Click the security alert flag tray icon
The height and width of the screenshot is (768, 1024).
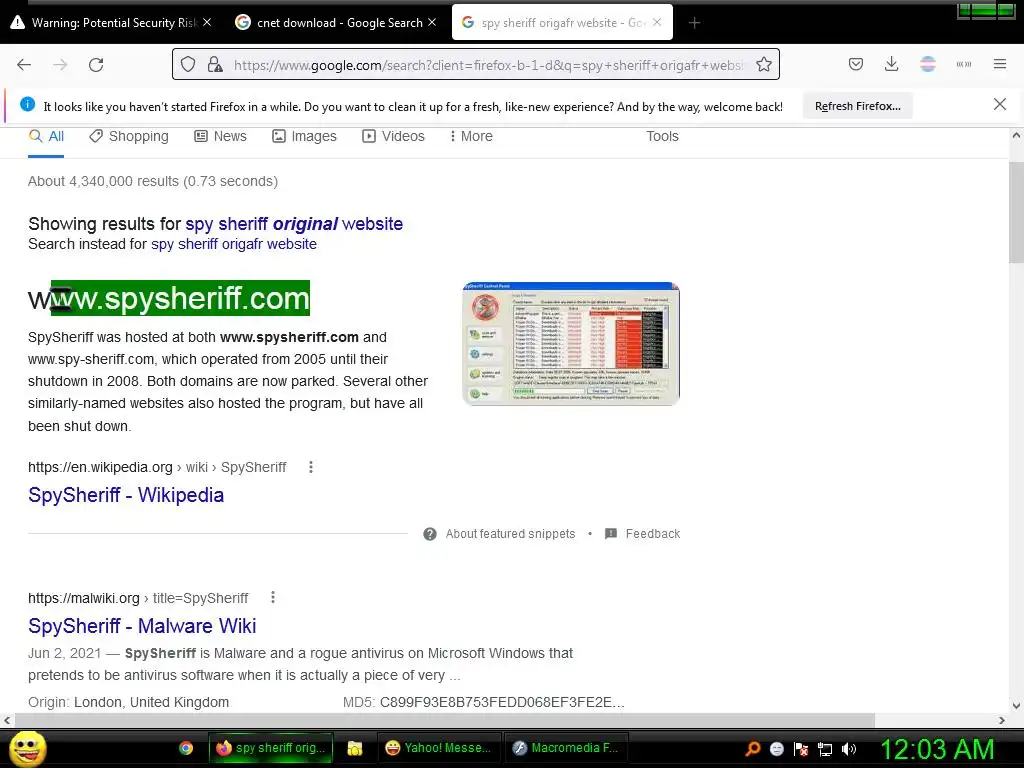point(801,749)
